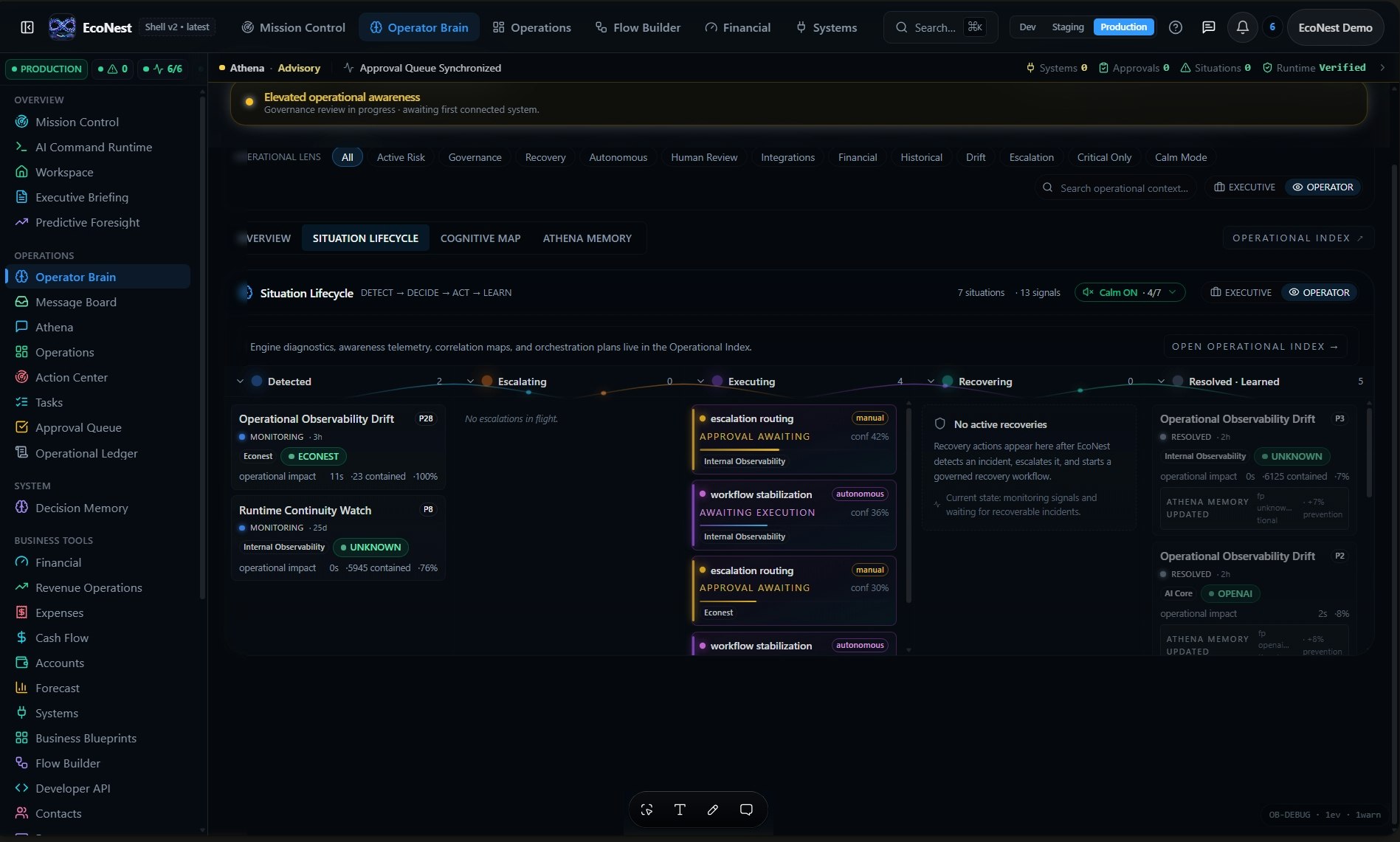
Task: Collapse the Recovering column chevron
Action: click(x=931, y=382)
